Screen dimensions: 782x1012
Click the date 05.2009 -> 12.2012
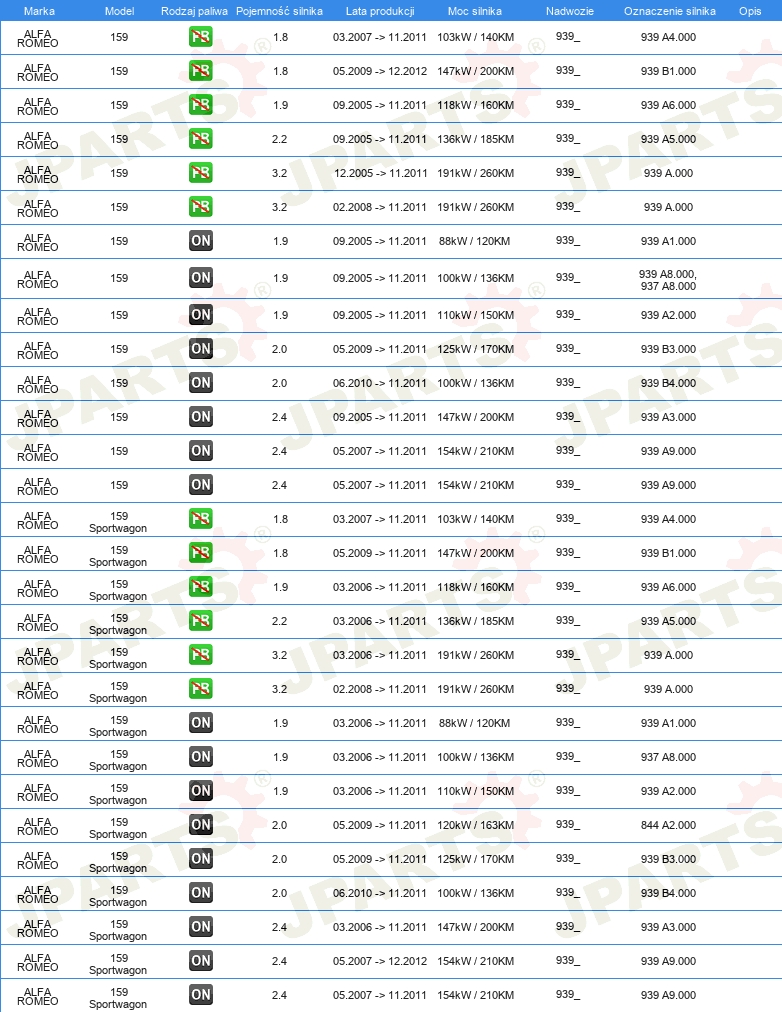coord(380,71)
